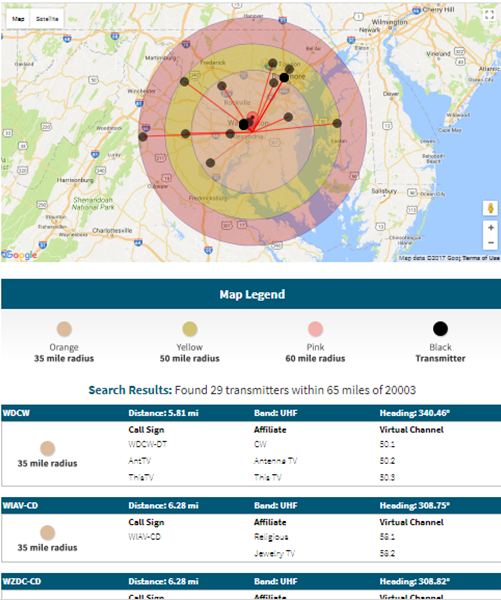This screenshot has width=501, height=600.
Task: Click the Search Results summary text
Action: click(x=252, y=390)
